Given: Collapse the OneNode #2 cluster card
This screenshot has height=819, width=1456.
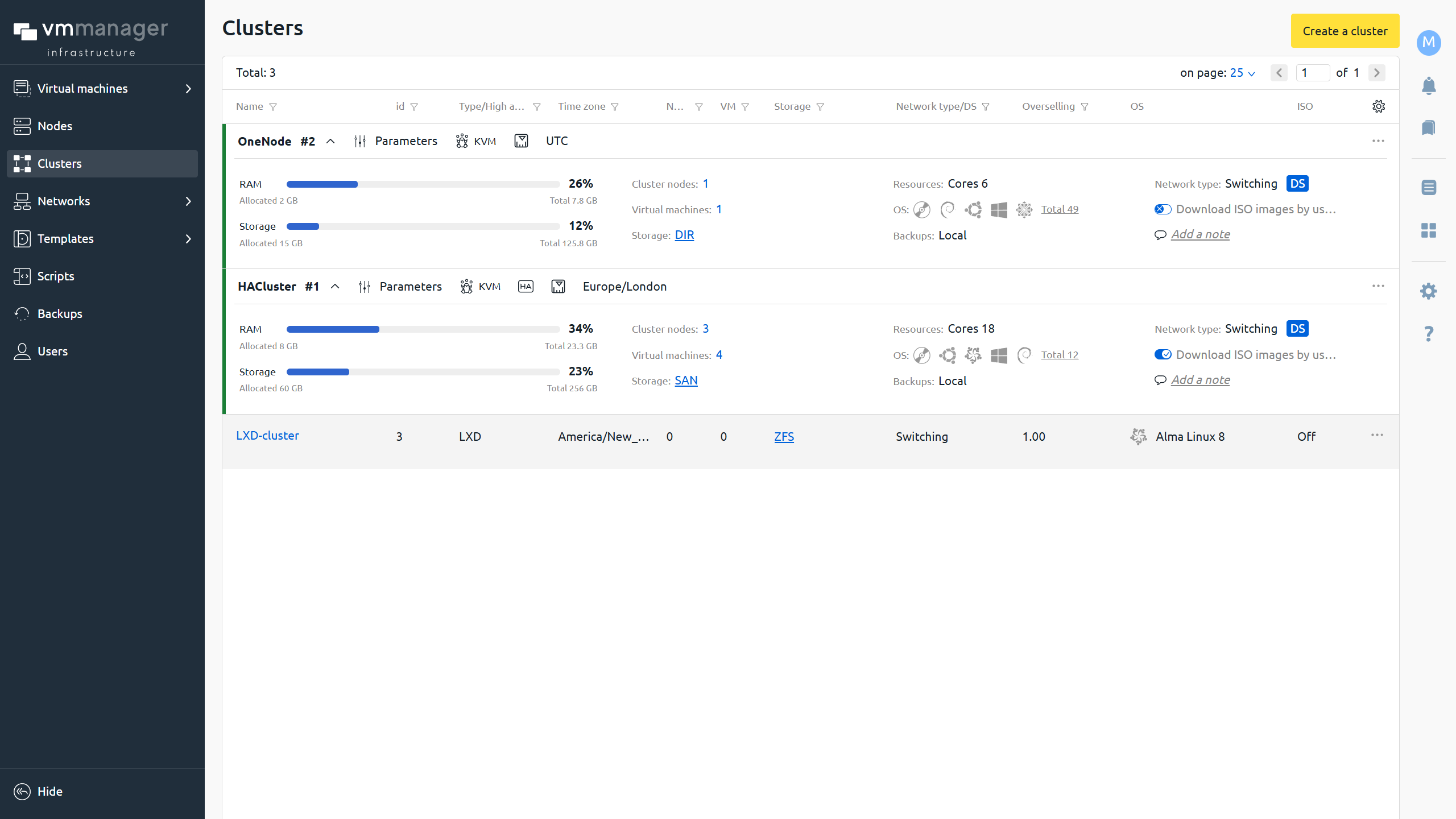Looking at the screenshot, I should tap(330, 141).
